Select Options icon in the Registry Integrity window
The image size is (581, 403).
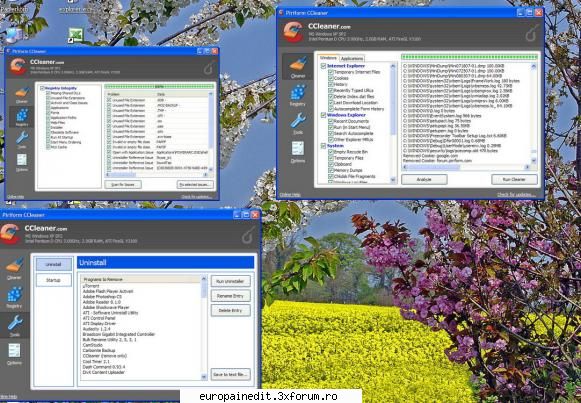point(22,162)
